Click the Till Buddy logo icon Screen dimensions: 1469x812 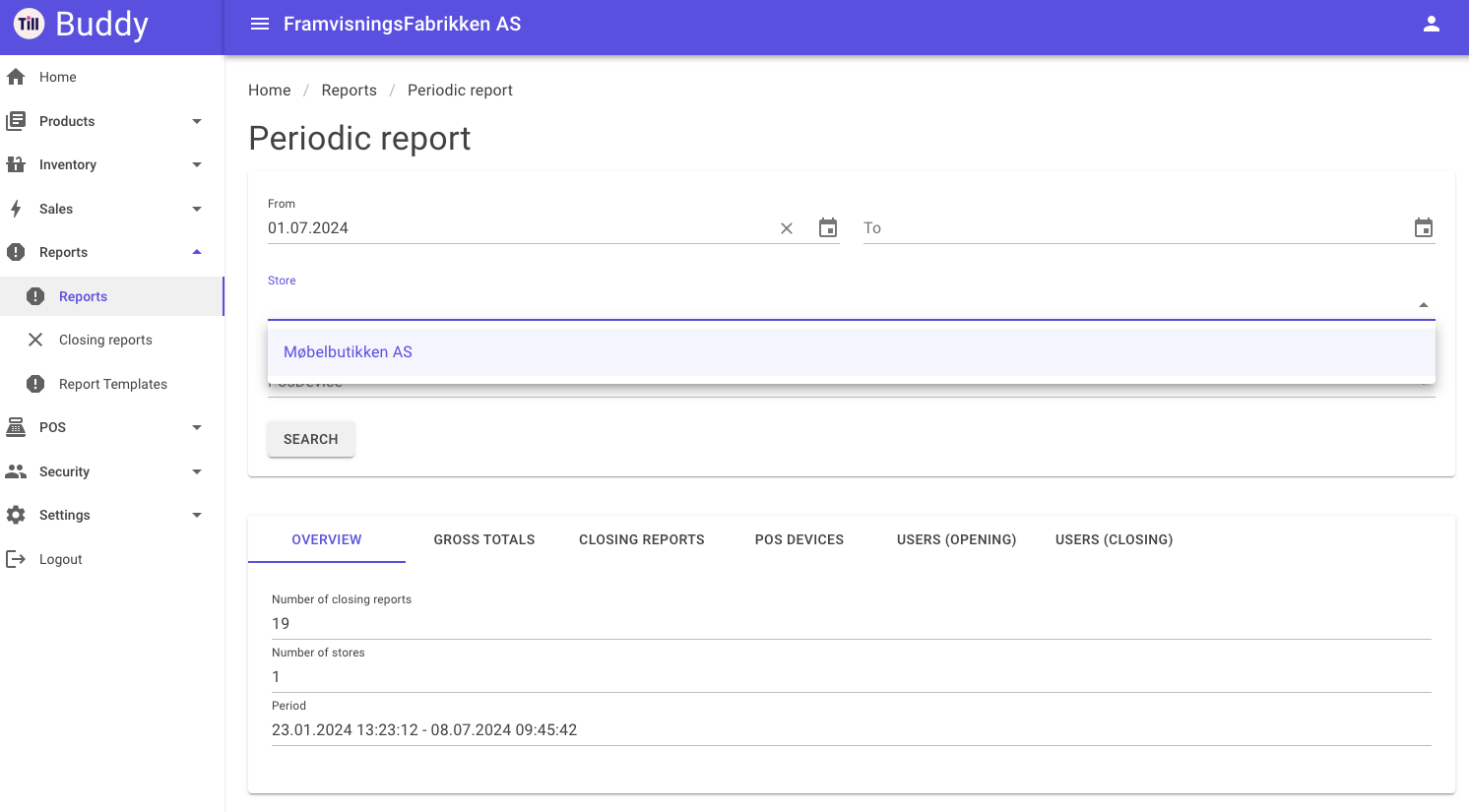[30, 24]
